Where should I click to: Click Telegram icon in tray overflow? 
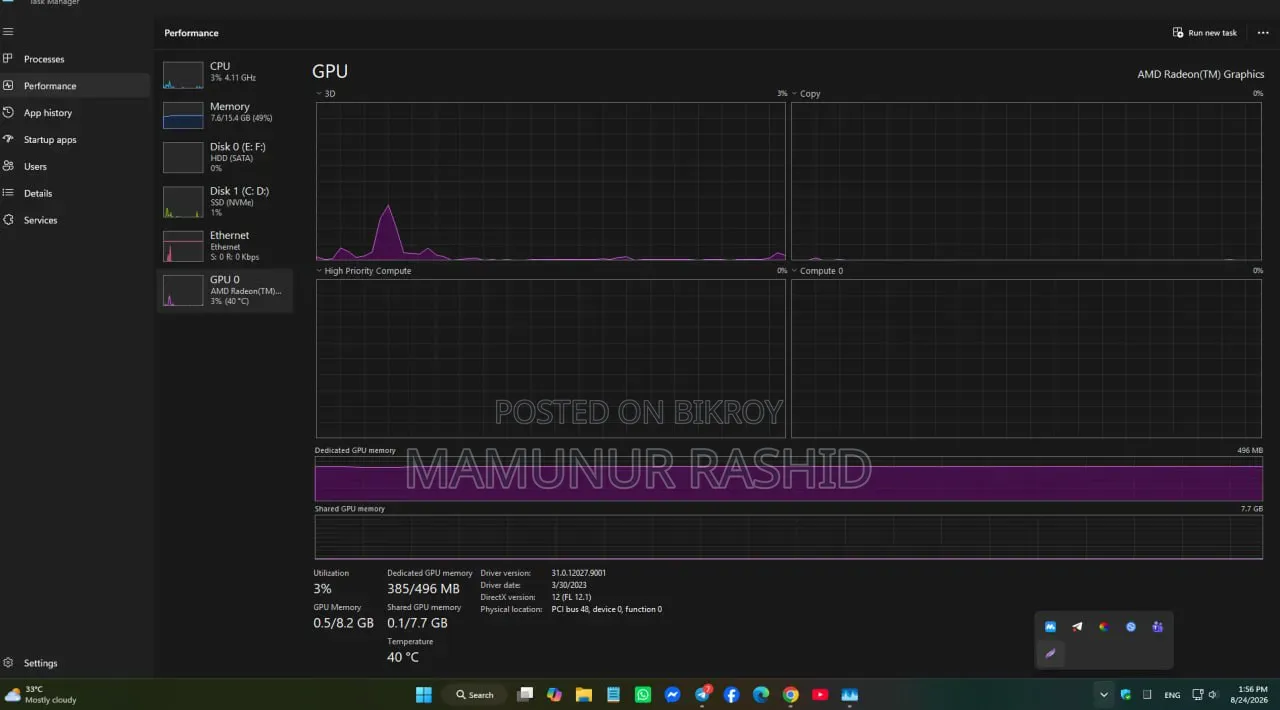click(1077, 627)
